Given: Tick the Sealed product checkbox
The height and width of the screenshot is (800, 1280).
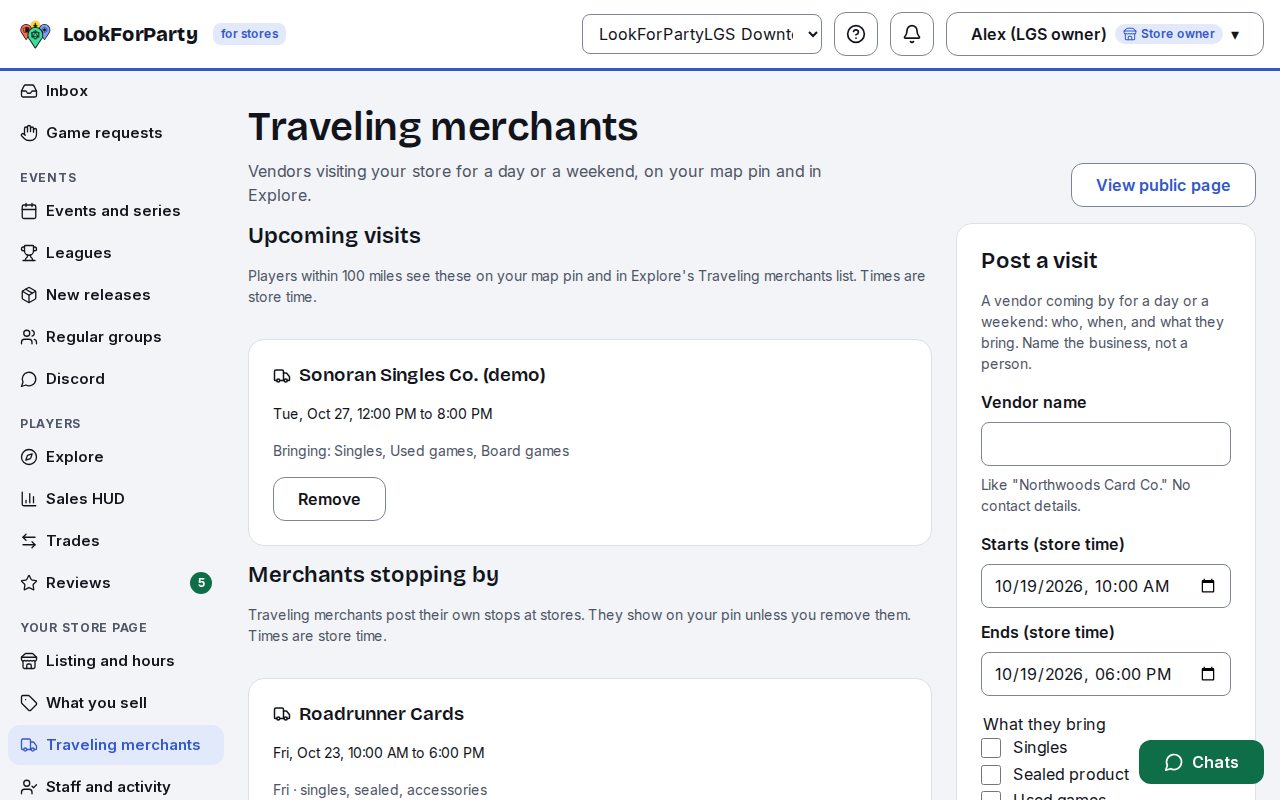Looking at the screenshot, I should 991,775.
